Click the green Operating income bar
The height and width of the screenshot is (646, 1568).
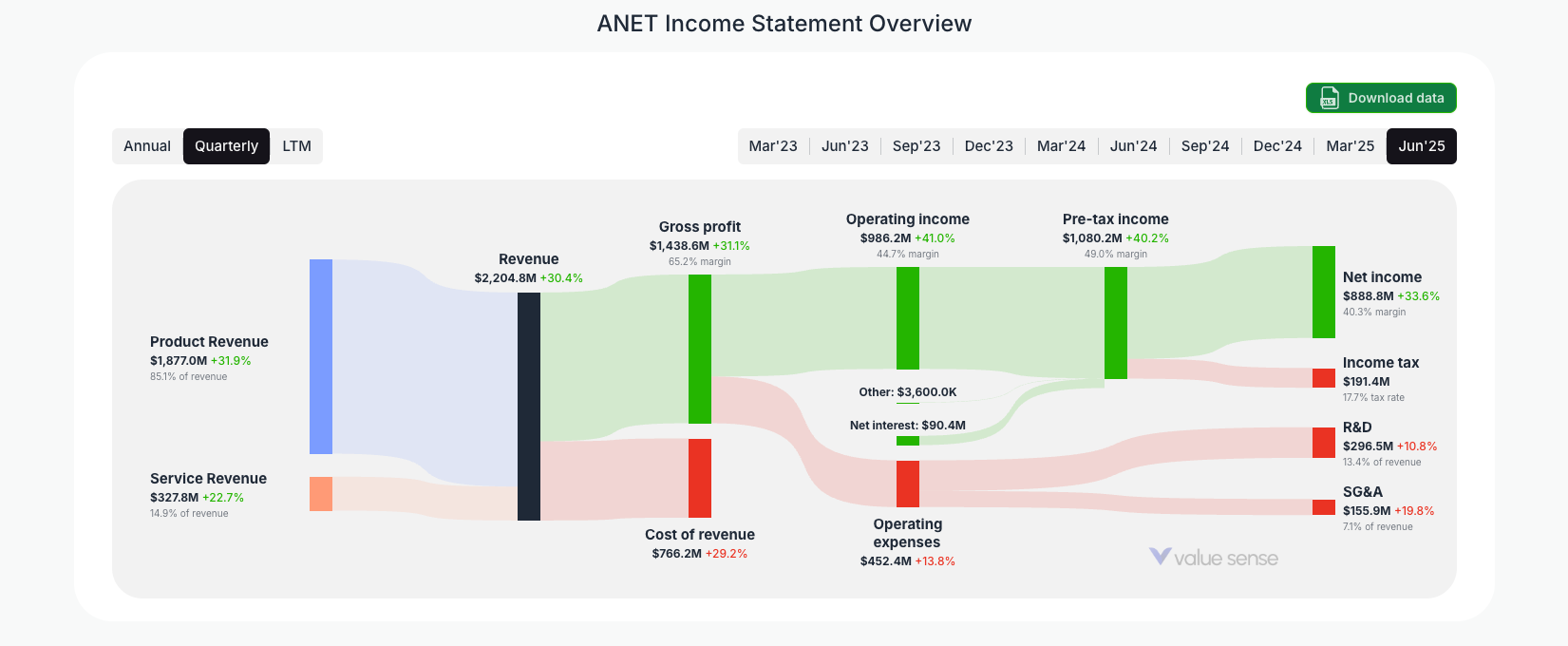click(x=908, y=318)
